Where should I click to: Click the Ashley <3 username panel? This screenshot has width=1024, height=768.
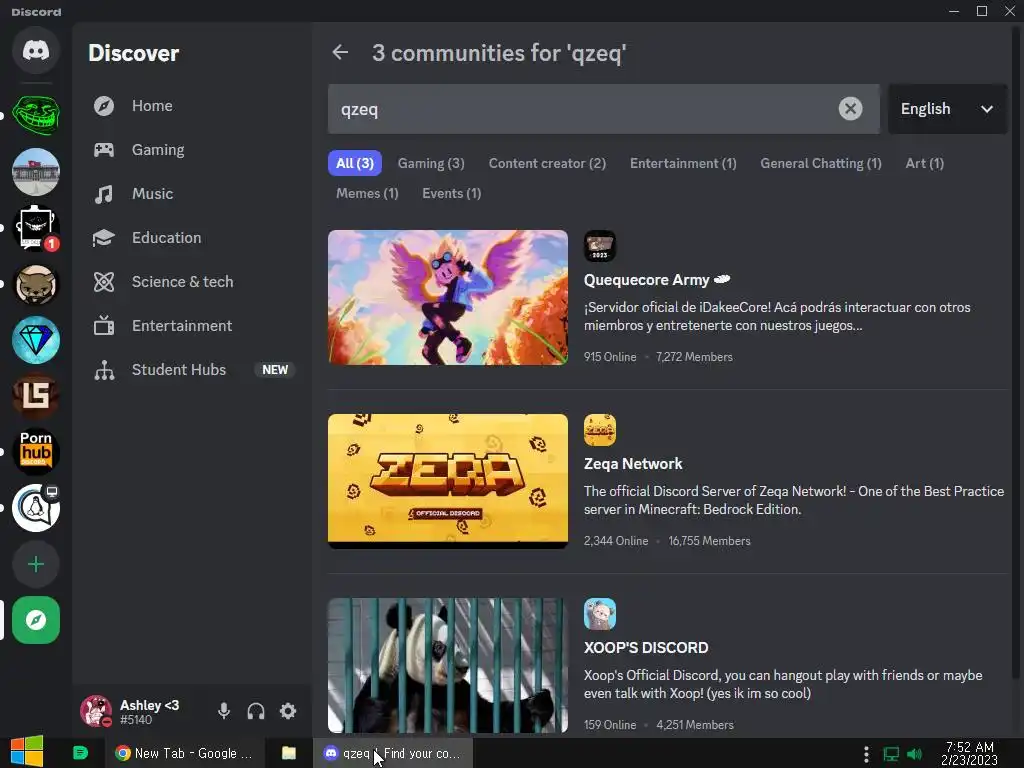(149, 711)
